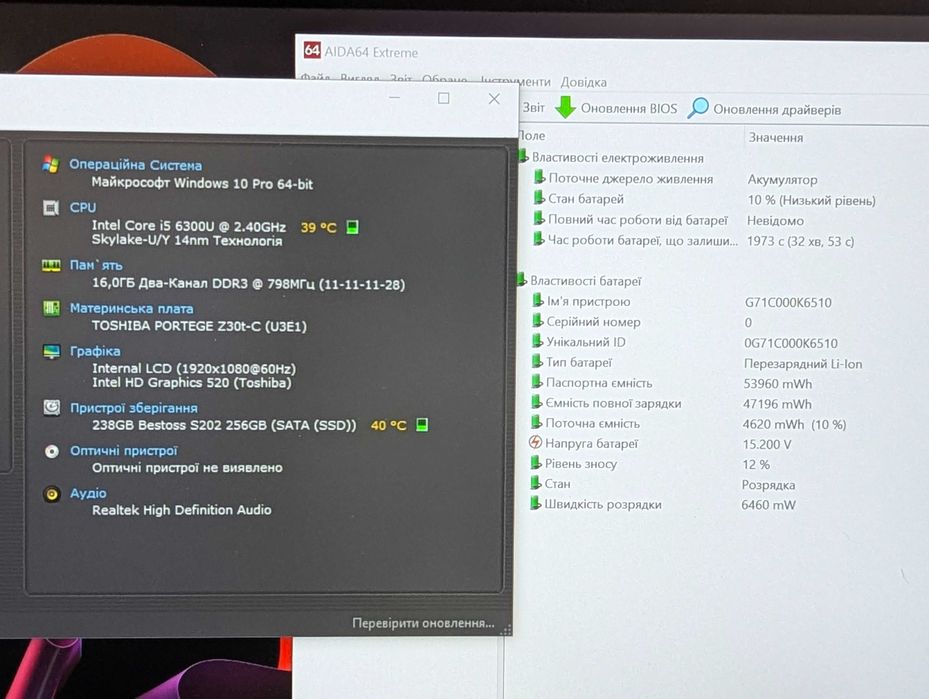This screenshot has width=929, height=699.
Task: Select the Паспортна ємність row
Action: point(671,383)
